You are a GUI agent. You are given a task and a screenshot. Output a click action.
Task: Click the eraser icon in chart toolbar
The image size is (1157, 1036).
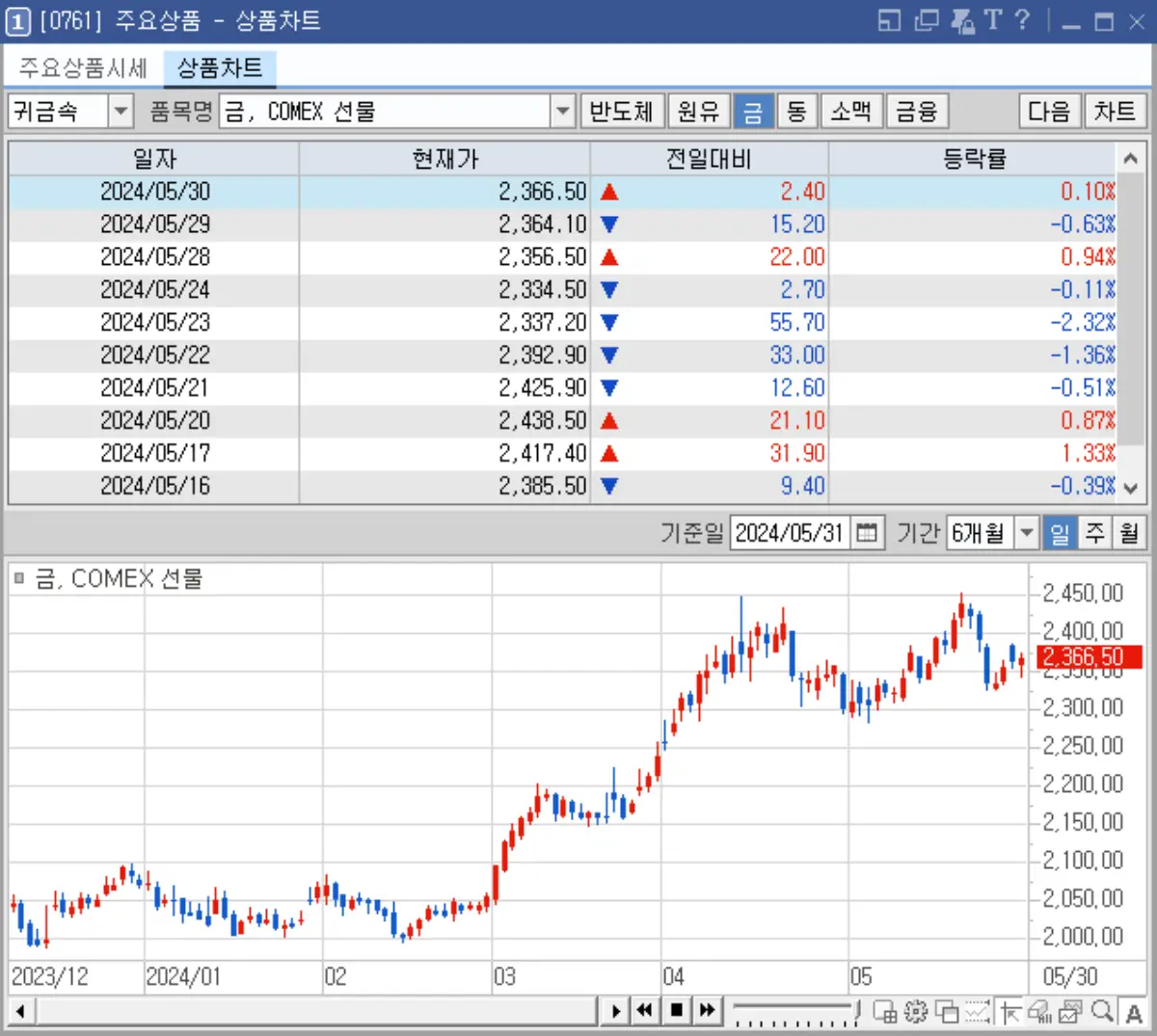pos(1039,1011)
